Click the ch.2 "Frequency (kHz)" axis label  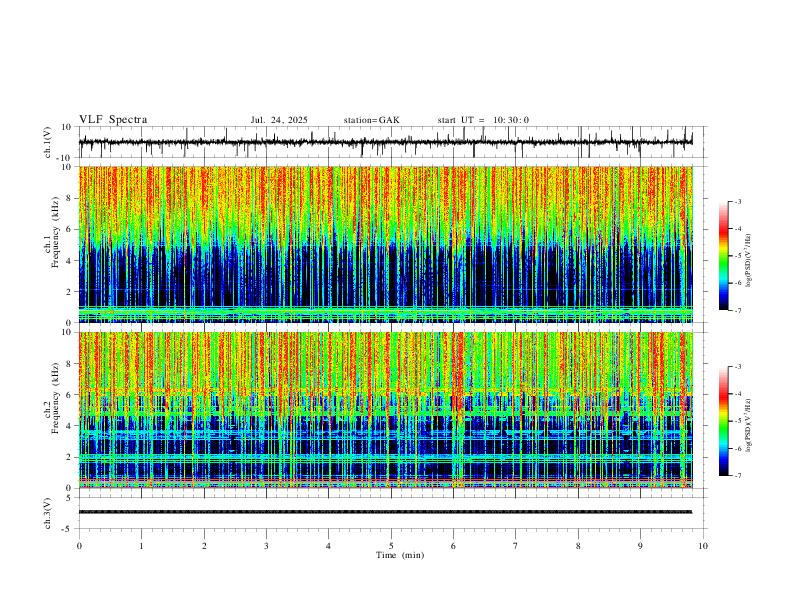(x=55, y=397)
